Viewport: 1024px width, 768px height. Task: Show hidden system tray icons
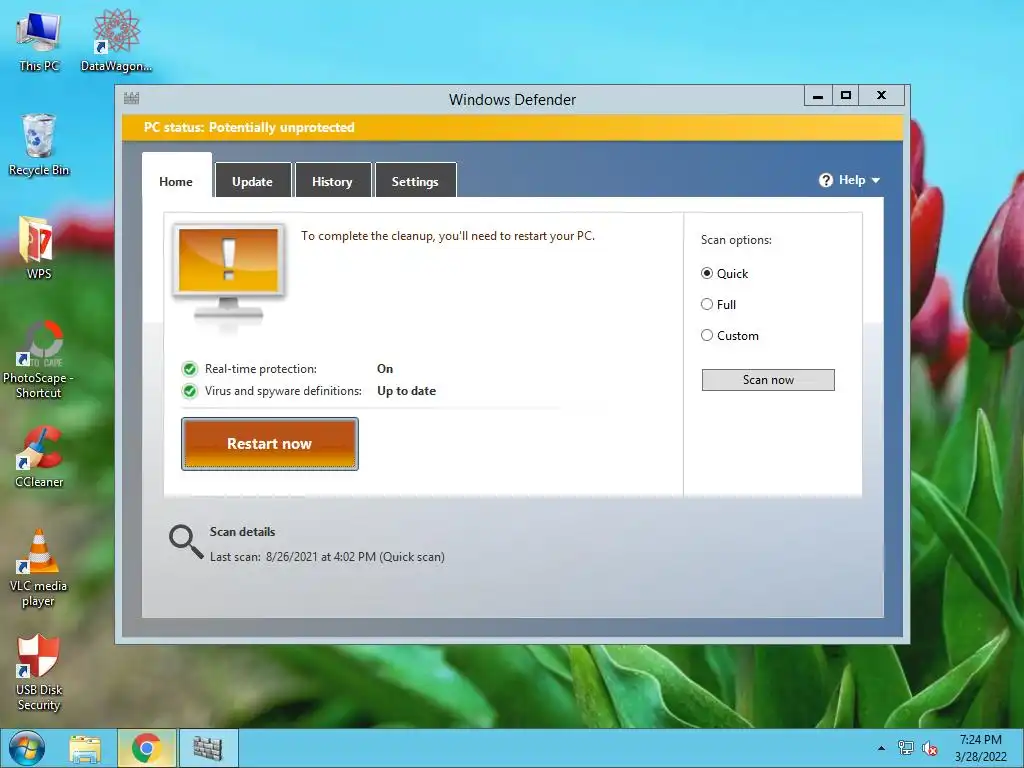tap(882, 748)
